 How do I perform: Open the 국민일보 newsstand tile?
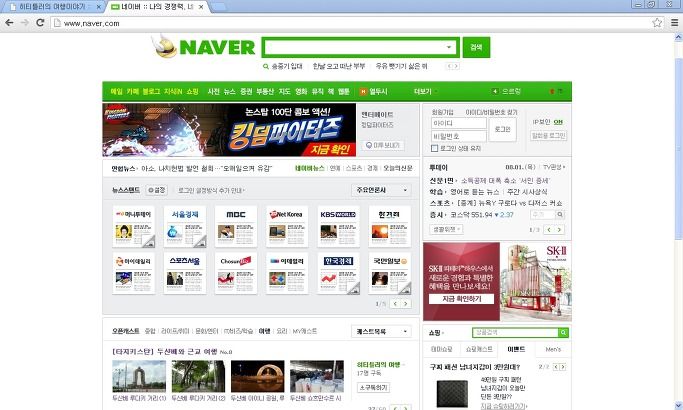coord(389,273)
